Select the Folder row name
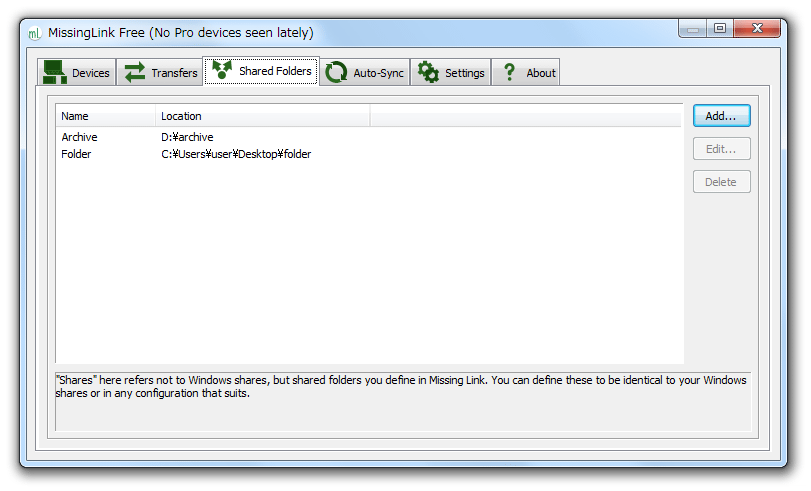The height and width of the screenshot is (491, 811). pyautogui.click(x=76, y=154)
